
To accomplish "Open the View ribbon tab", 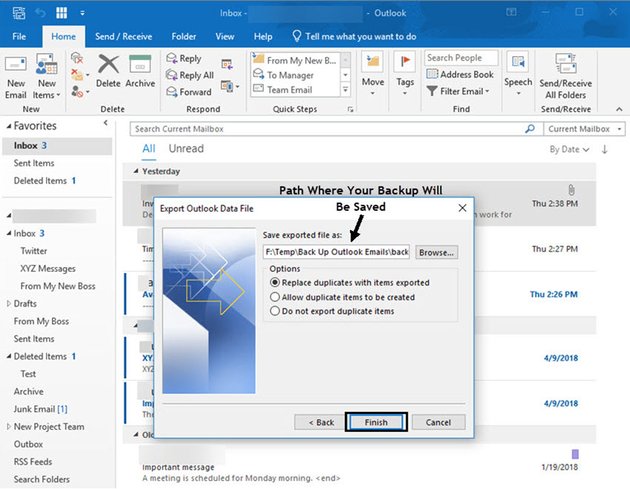I will [x=225, y=37].
